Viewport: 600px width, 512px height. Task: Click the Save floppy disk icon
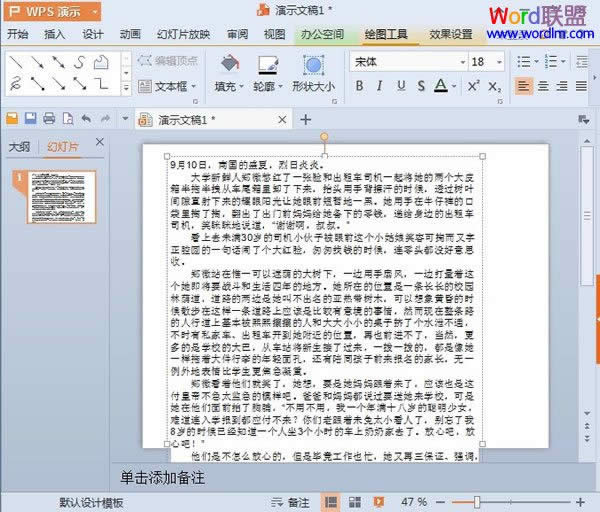31,119
